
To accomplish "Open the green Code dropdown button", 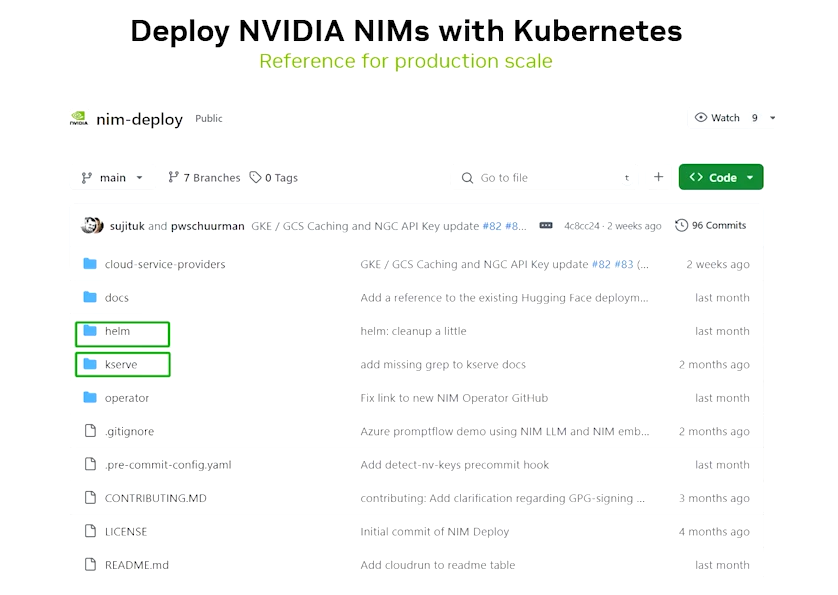I will pyautogui.click(x=721, y=177).
